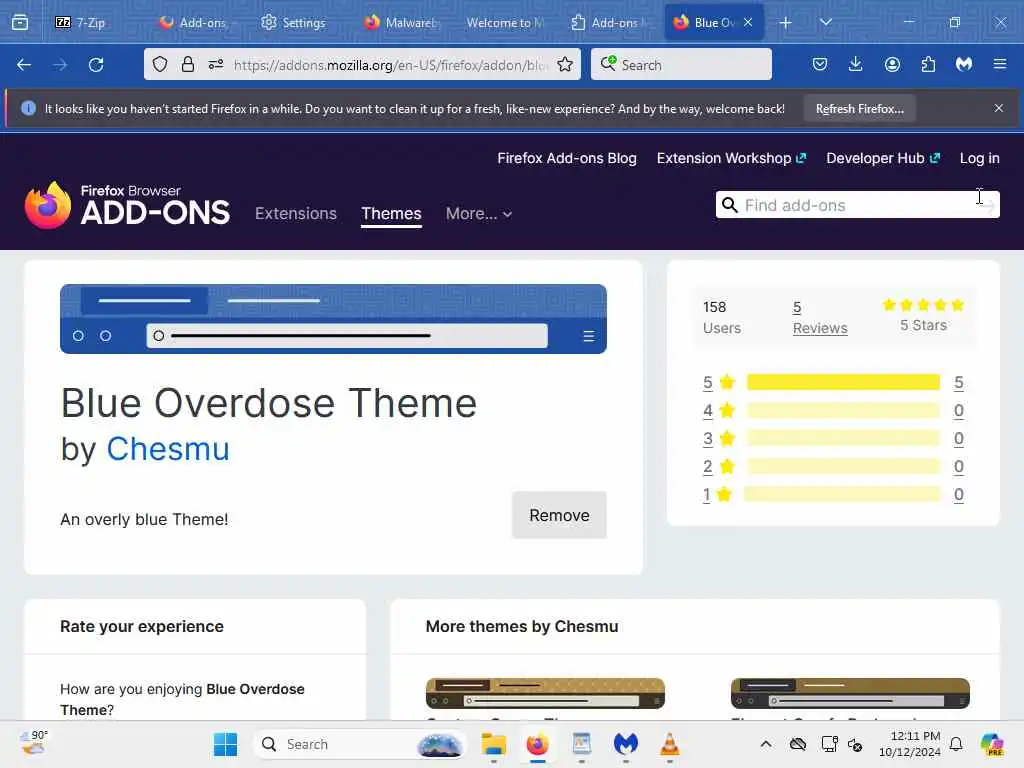Show the 4-star rating reviews bar
Viewport: 1024px width, 768px height.
pyautogui.click(x=842, y=410)
